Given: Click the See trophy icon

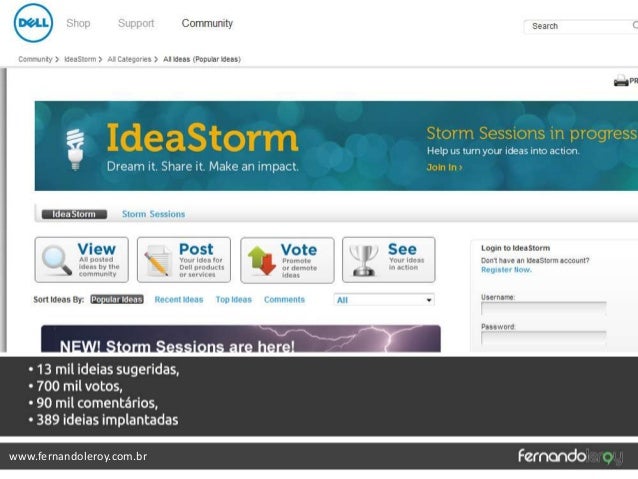Looking at the screenshot, I should tap(363, 260).
